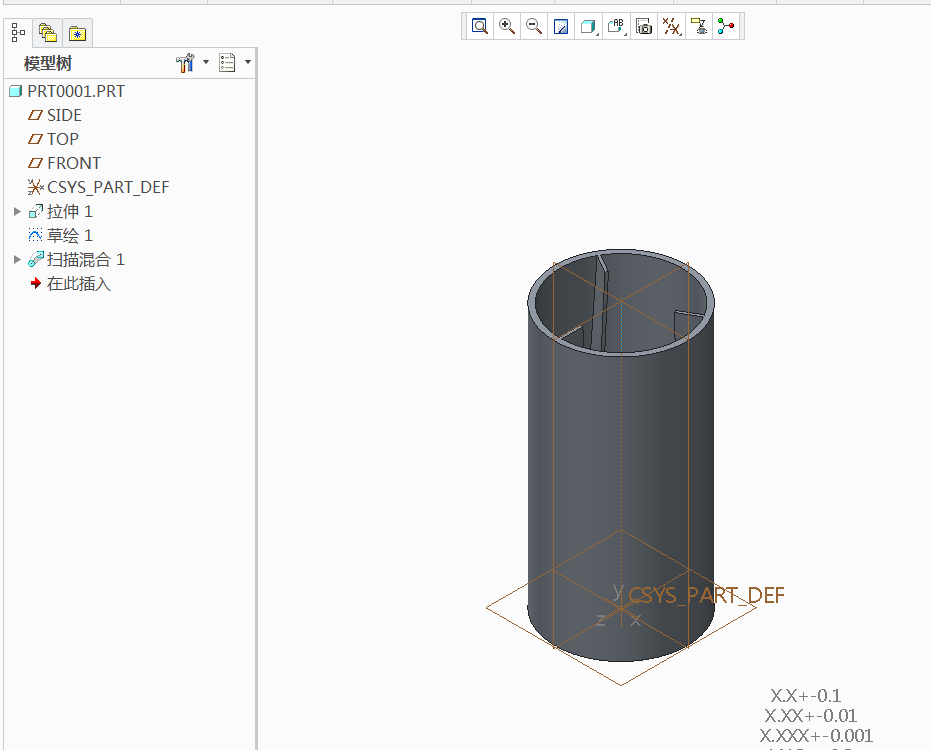Click the Zoom In tool

click(506, 26)
